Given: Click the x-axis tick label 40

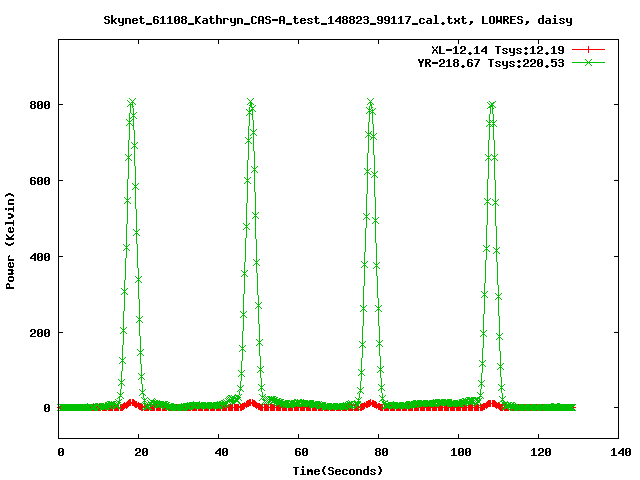Looking at the screenshot, I should pyautogui.click(x=221, y=452).
